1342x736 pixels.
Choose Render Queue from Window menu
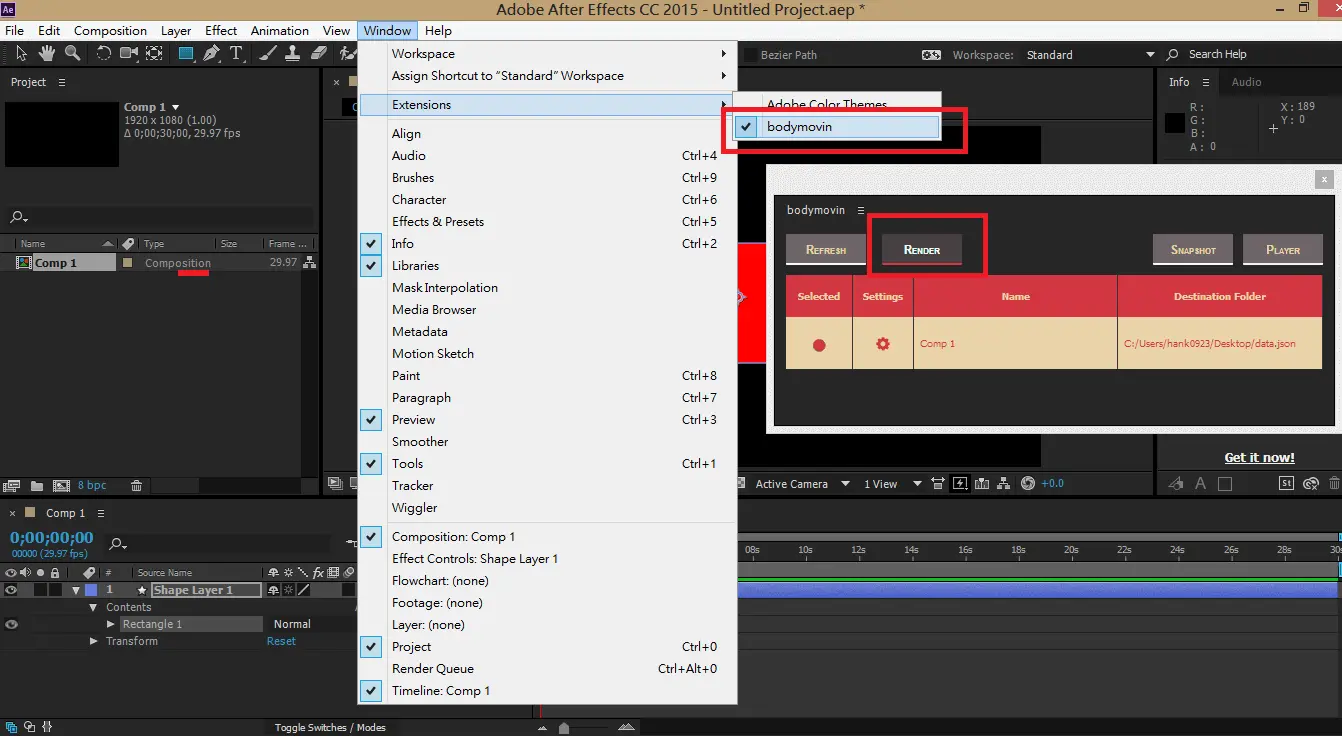548,668
